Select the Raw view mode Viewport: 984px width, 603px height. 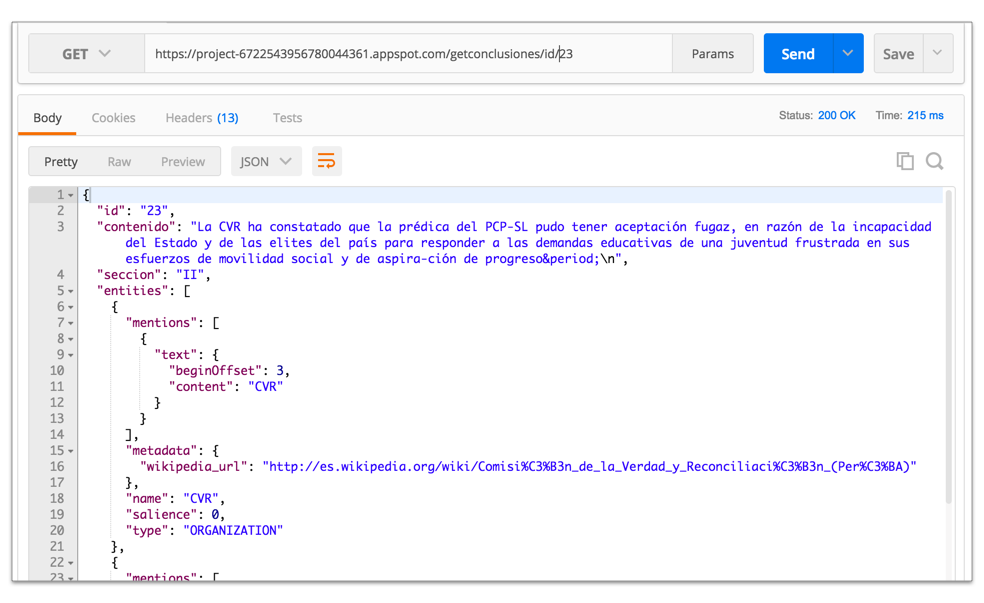click(119, 161)
